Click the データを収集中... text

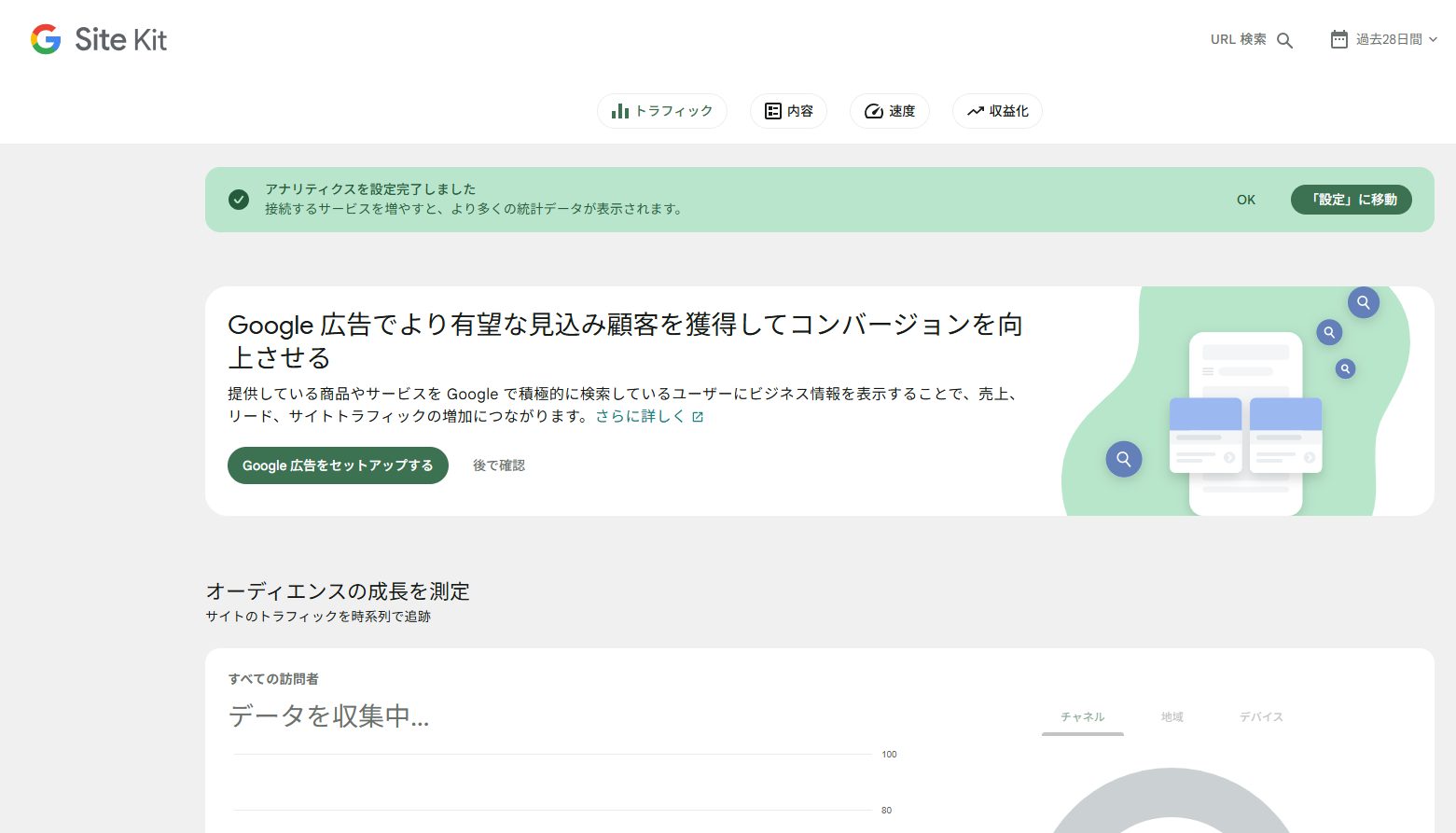click(329, 716)
